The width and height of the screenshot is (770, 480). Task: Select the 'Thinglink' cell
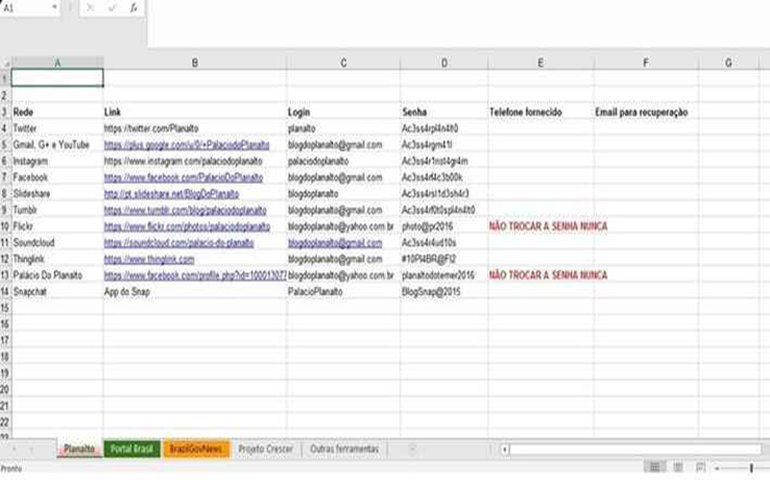[57, 259]
